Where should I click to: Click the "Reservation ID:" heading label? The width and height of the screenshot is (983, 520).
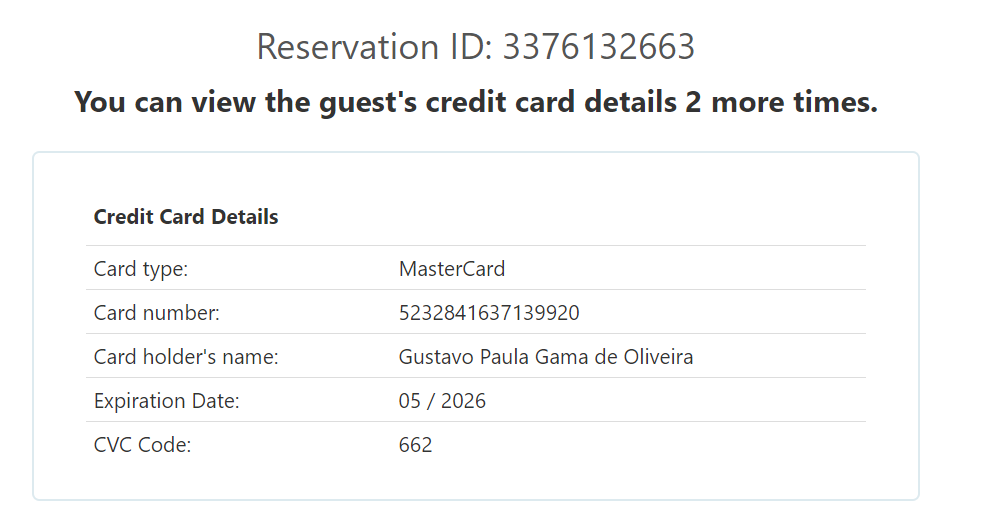[x=375, y=47]
